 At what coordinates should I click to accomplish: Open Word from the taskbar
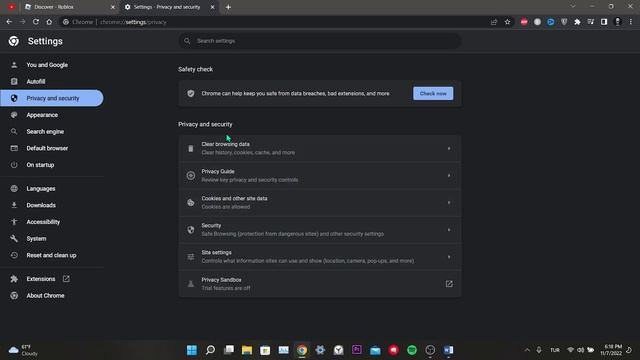tap(448, 350)
